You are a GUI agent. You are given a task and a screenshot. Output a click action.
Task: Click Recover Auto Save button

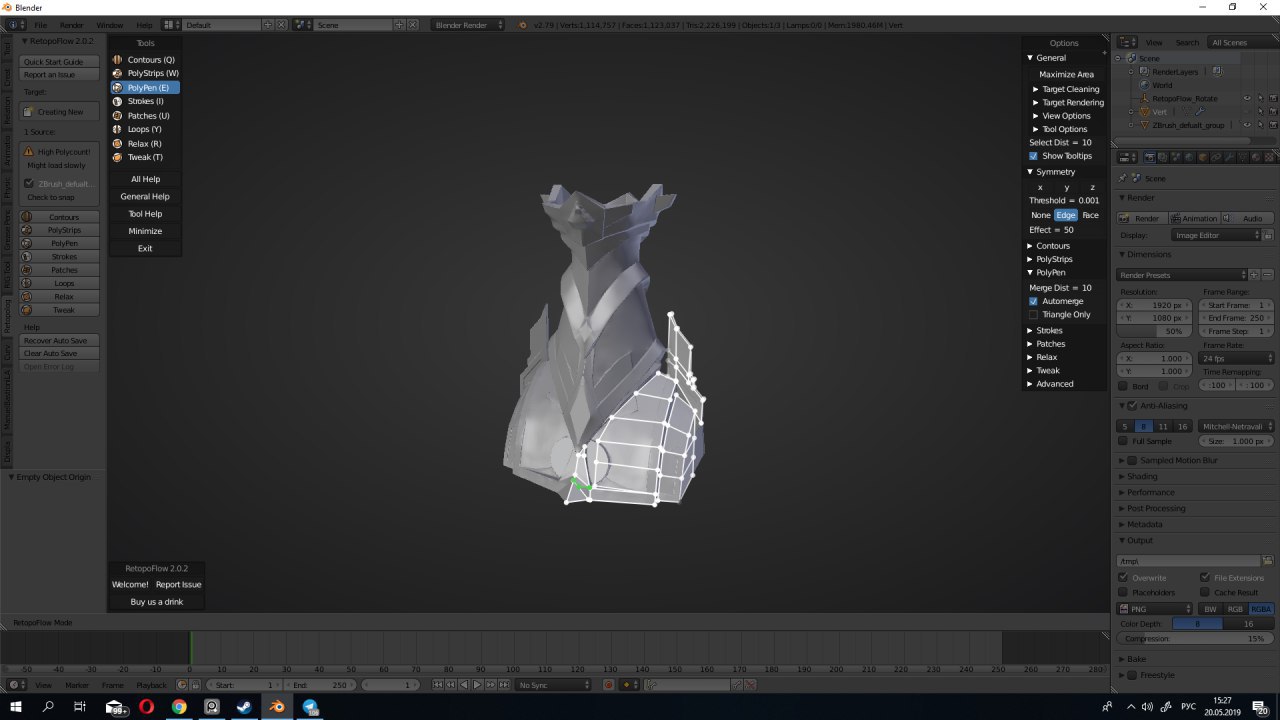tap(59, 341)
